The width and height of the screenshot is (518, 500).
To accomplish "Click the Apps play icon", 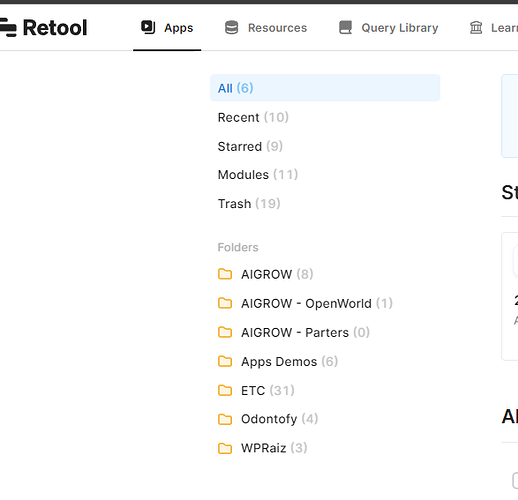I will (x=148, y=27).
